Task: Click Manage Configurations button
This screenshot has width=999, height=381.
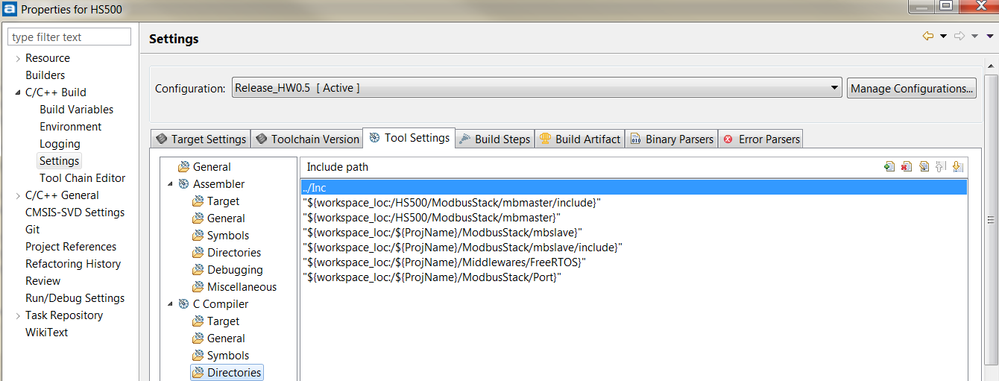Action: click(x=912, y=88)
